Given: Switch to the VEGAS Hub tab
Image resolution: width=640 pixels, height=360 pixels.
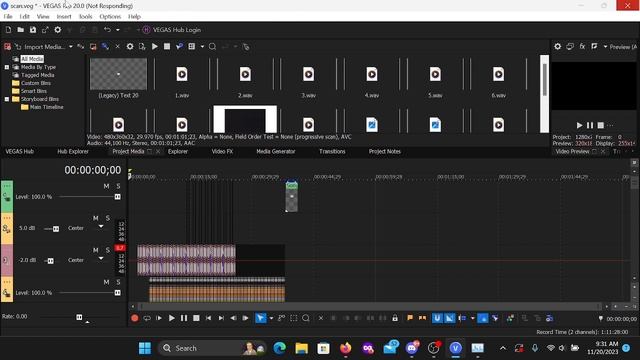Looking at the screenshot, I should (20, 151).
